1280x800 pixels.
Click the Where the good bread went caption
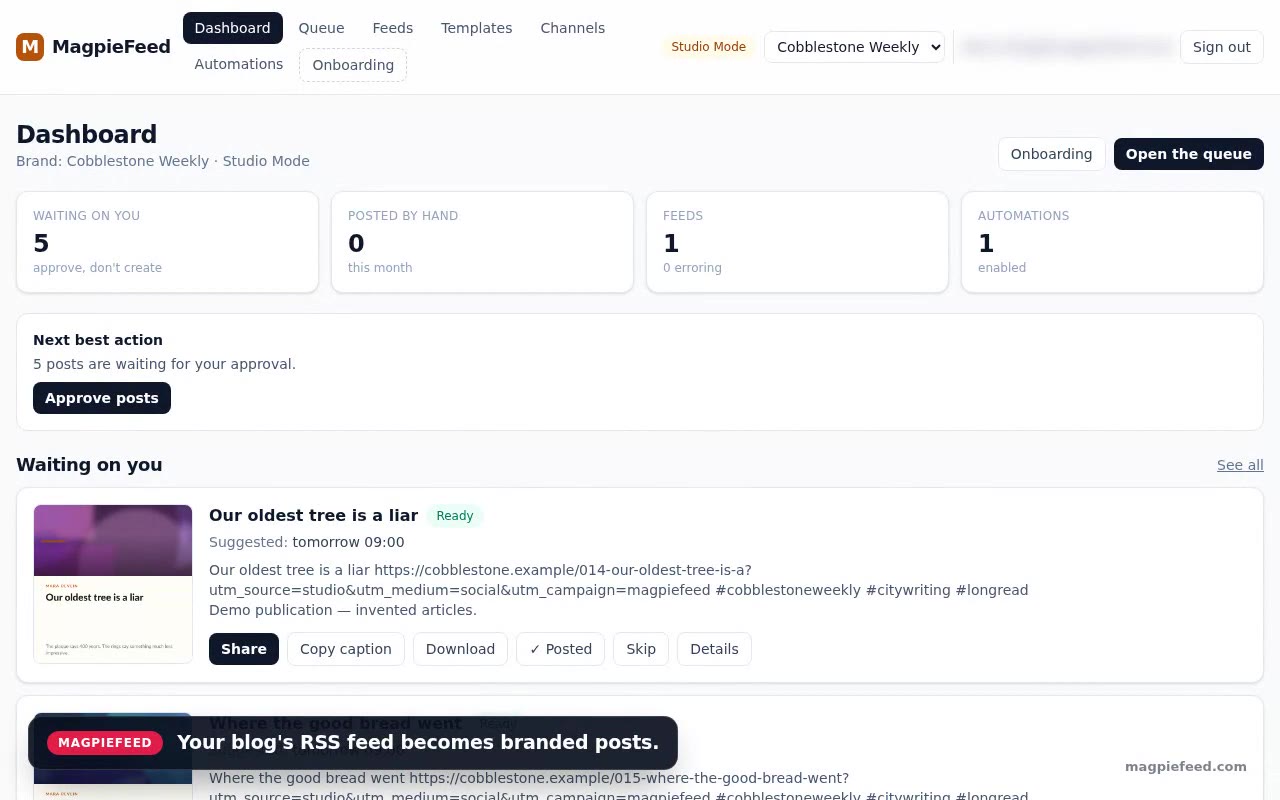[x=619, y=787]
